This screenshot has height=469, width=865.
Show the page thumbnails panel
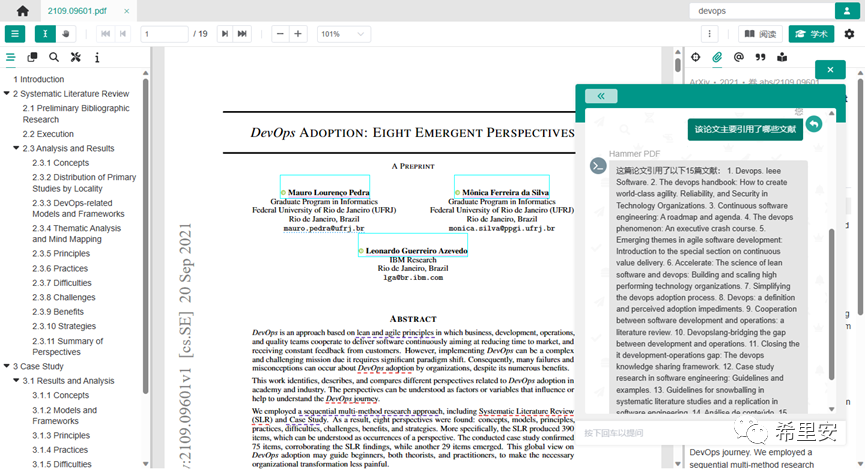click(32, 57)
